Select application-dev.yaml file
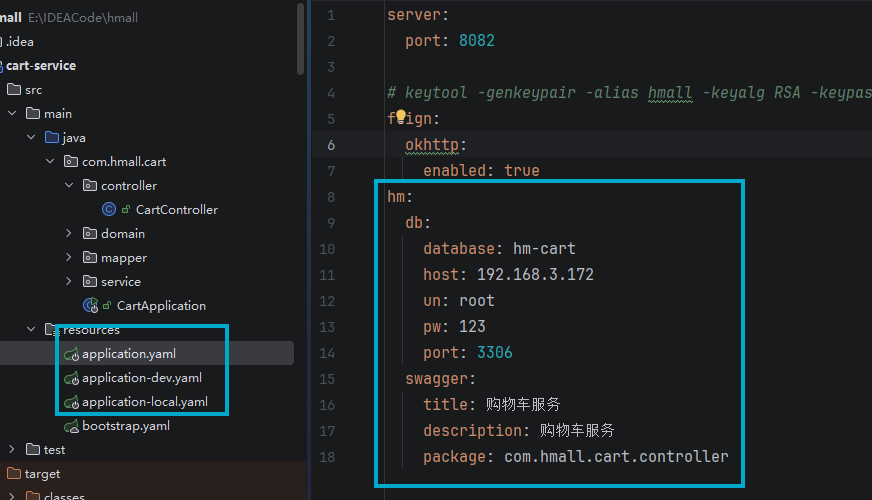The image size is (872, 500). pyautogui.click(x=142, y=378)
